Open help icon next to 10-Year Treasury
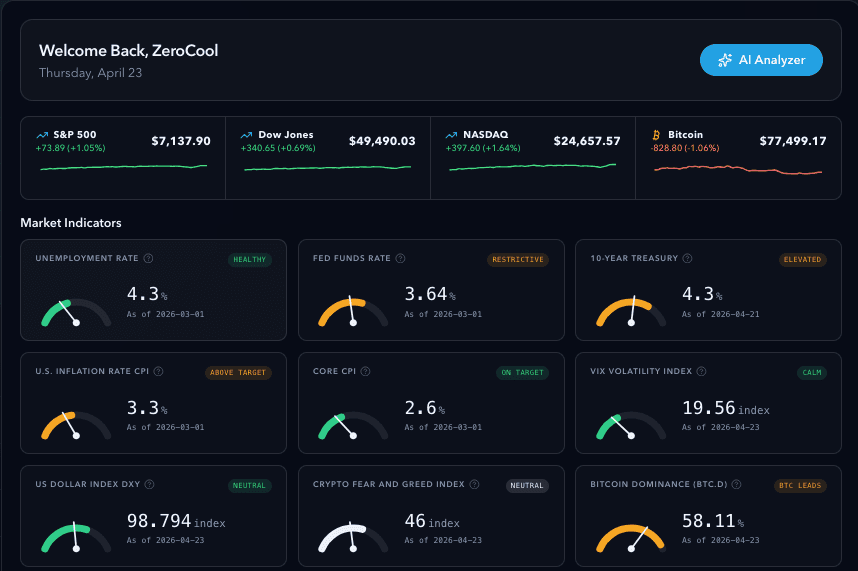Screen dimensions: 858x571 coord(687,258)
